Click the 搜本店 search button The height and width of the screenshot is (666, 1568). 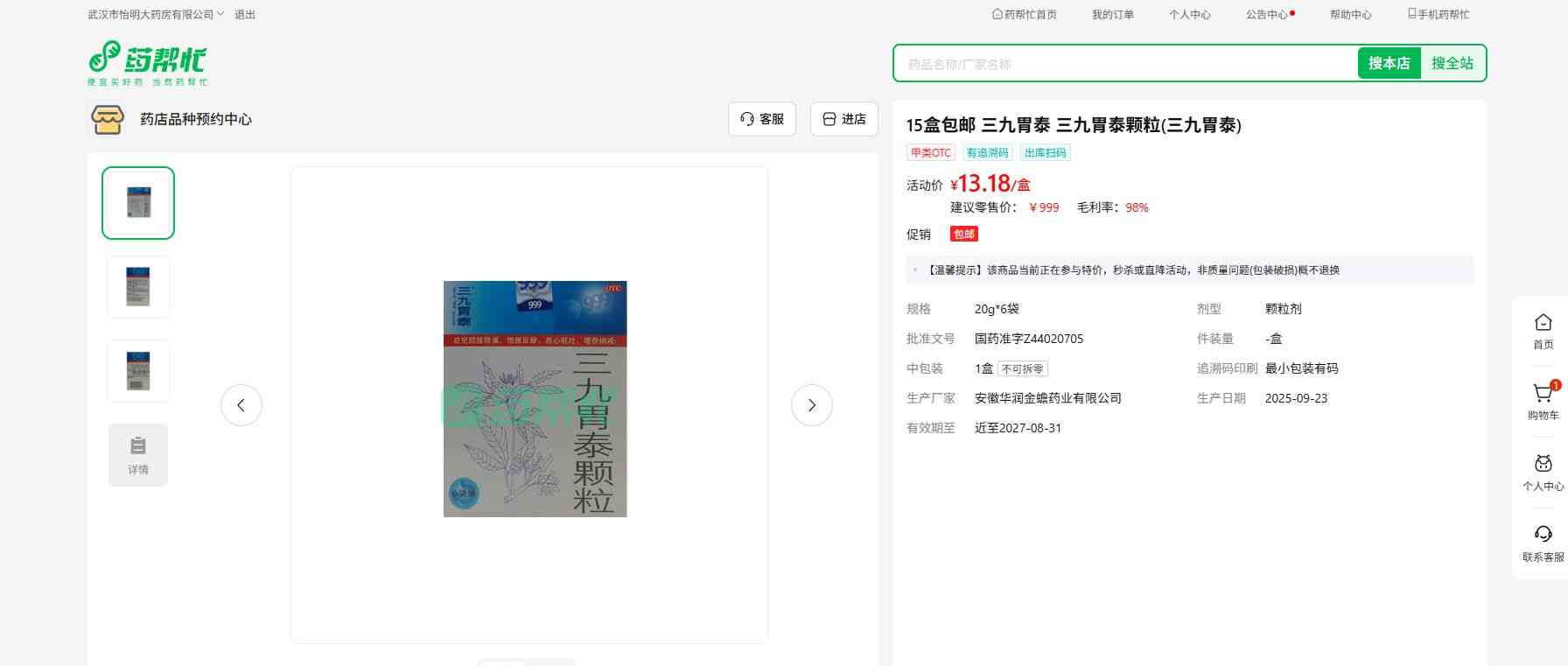tap(1389, 63)
